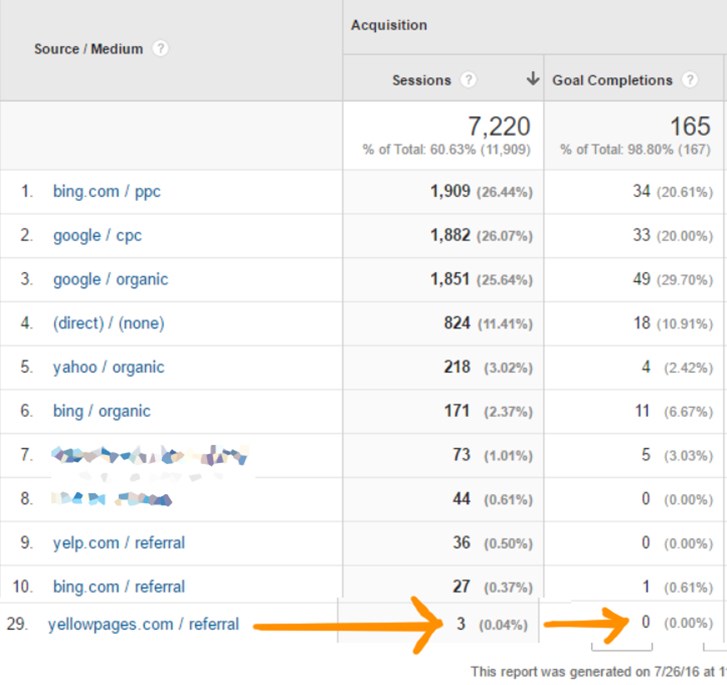Open the blurred source in row 8

(112, 498)
